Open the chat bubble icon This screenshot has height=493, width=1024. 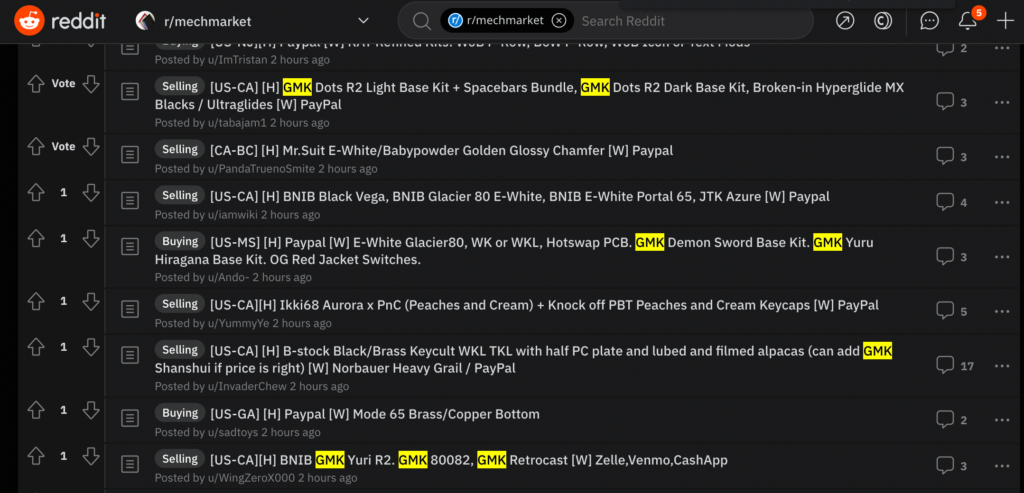click(x=929, y=21)
